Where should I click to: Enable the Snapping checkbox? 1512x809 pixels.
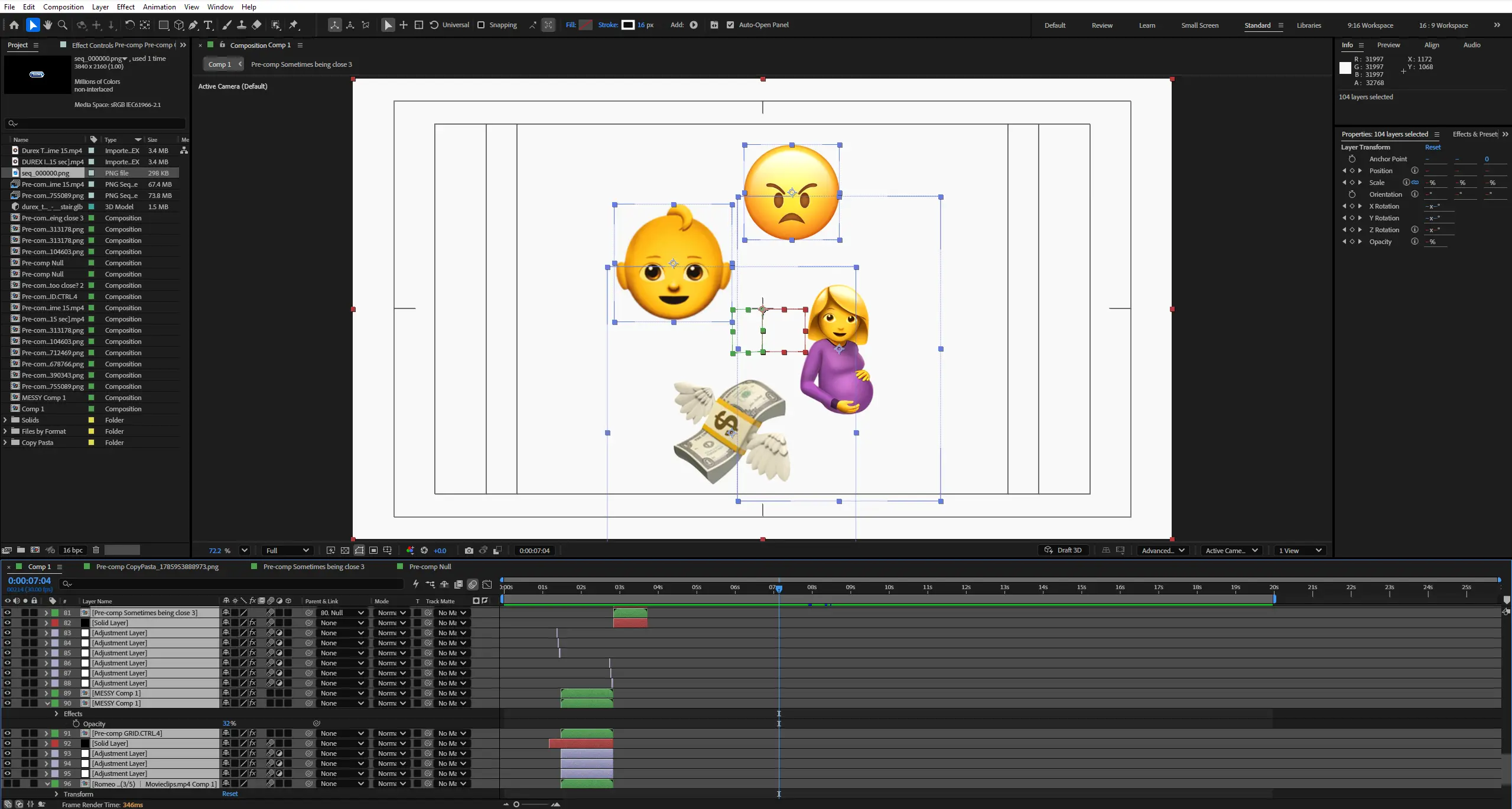point(481,25)
